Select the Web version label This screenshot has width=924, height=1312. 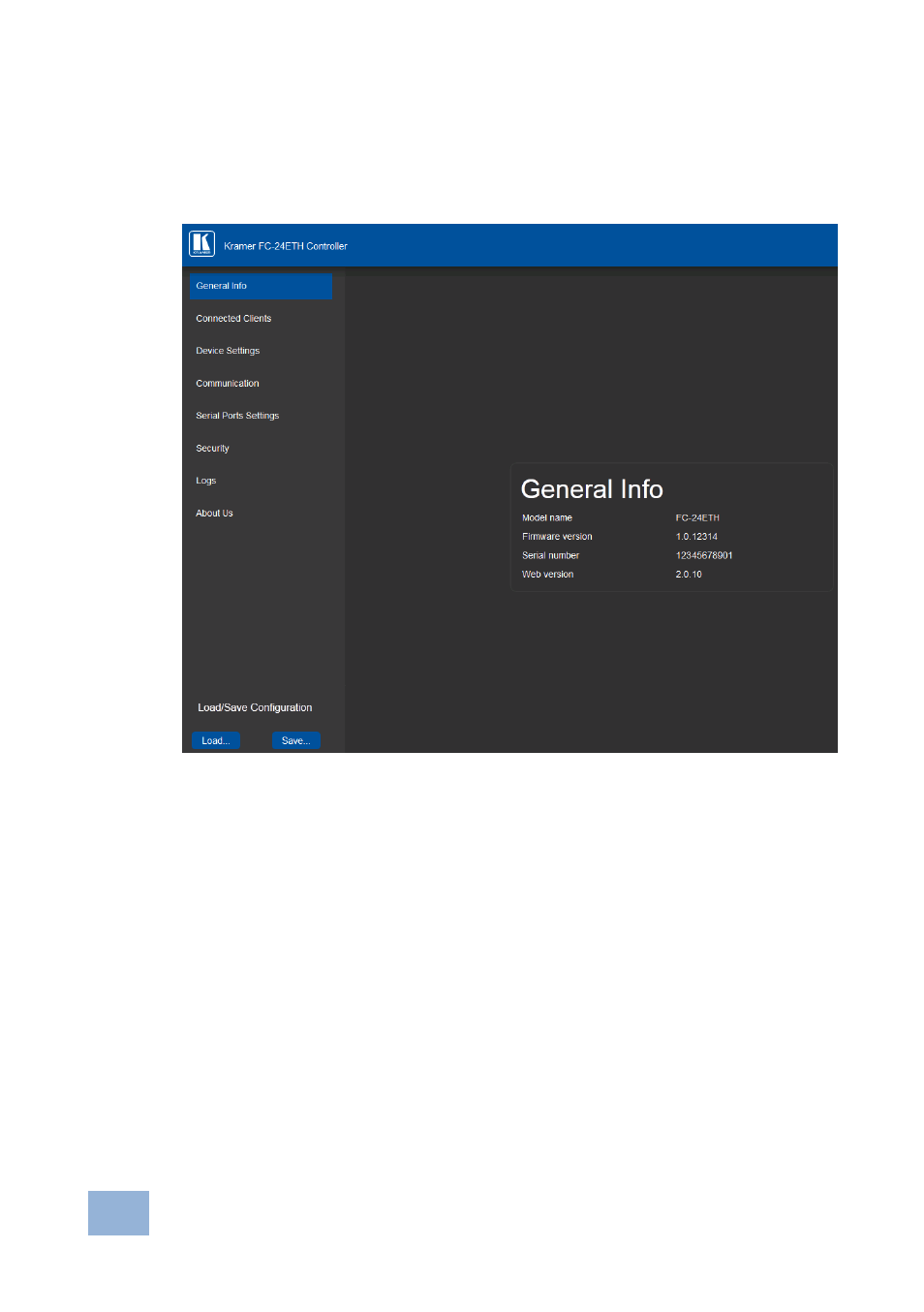(x=547, y=575)
